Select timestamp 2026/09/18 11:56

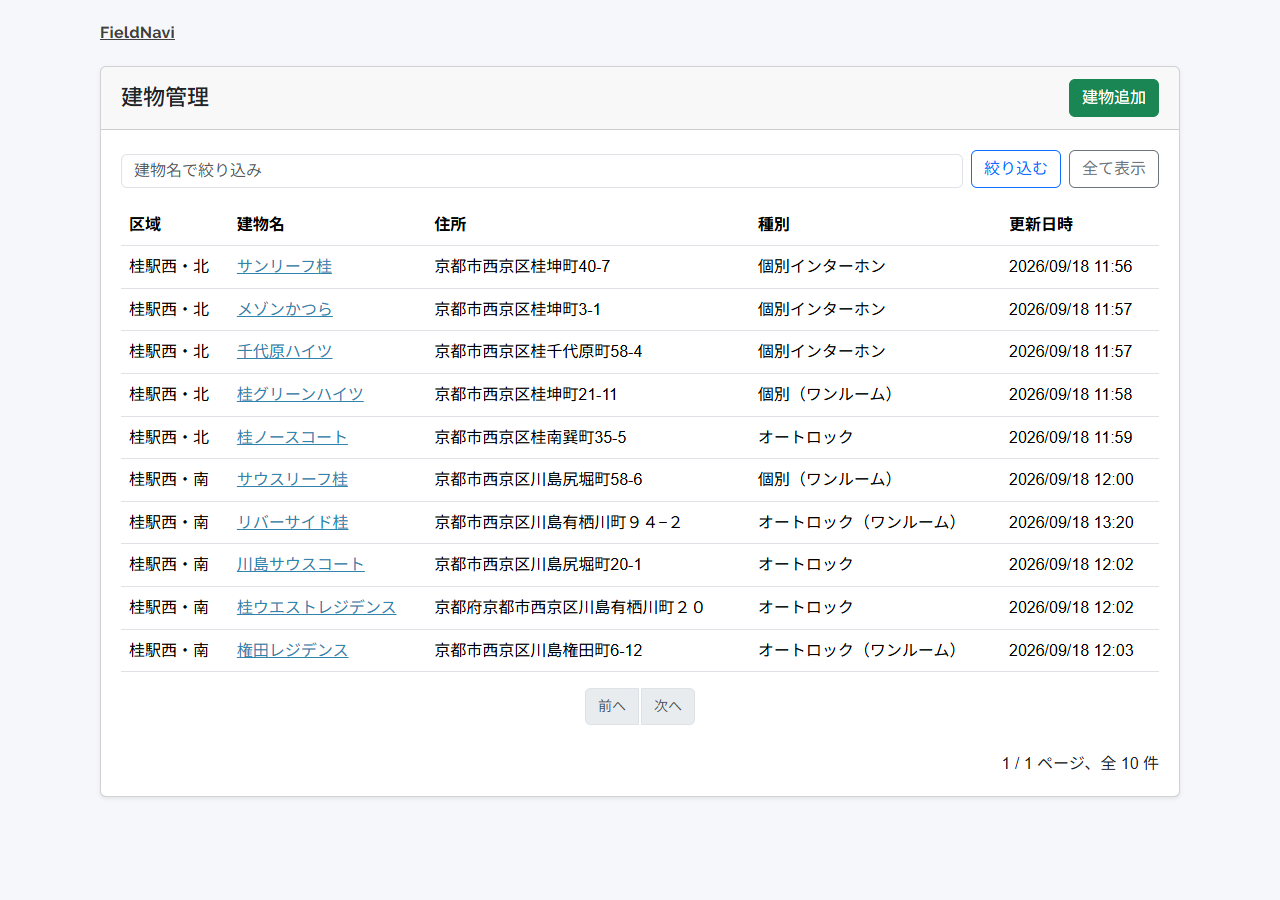(1070, 267)
